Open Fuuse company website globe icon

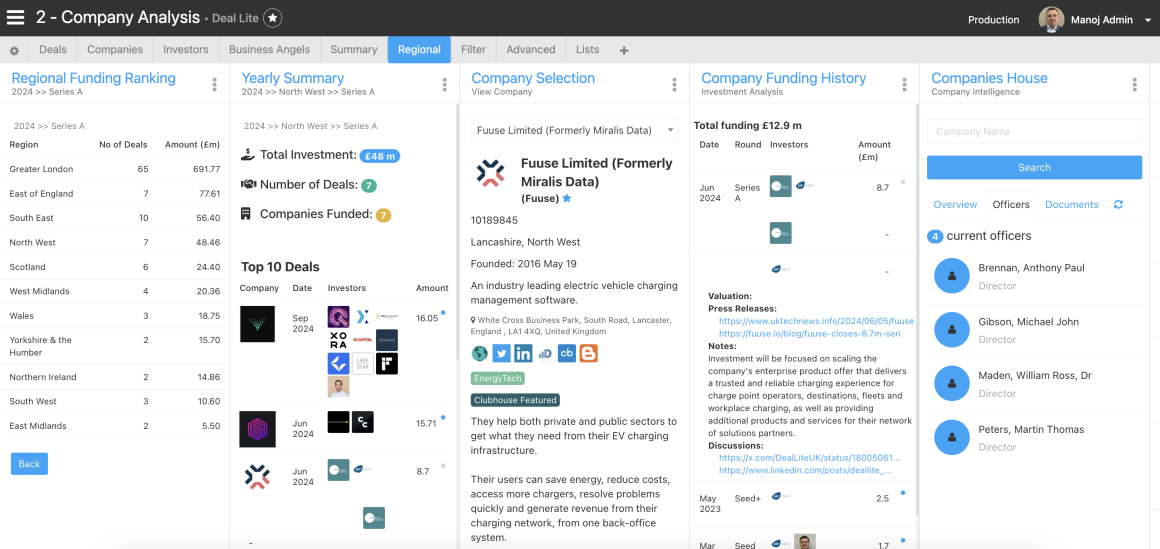click(480, 353)
